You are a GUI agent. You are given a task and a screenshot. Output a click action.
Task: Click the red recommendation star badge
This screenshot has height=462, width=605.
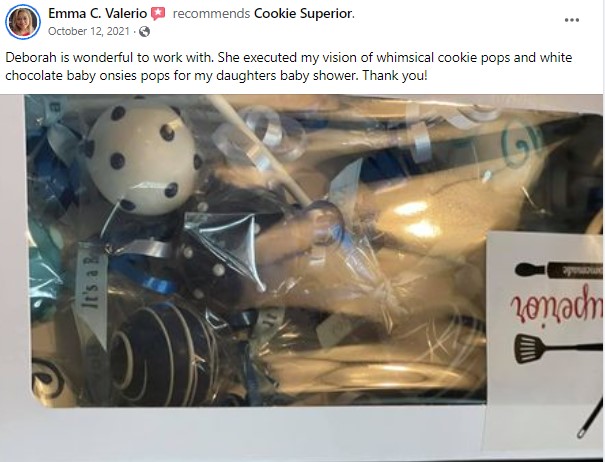click(x=158, y=14)
